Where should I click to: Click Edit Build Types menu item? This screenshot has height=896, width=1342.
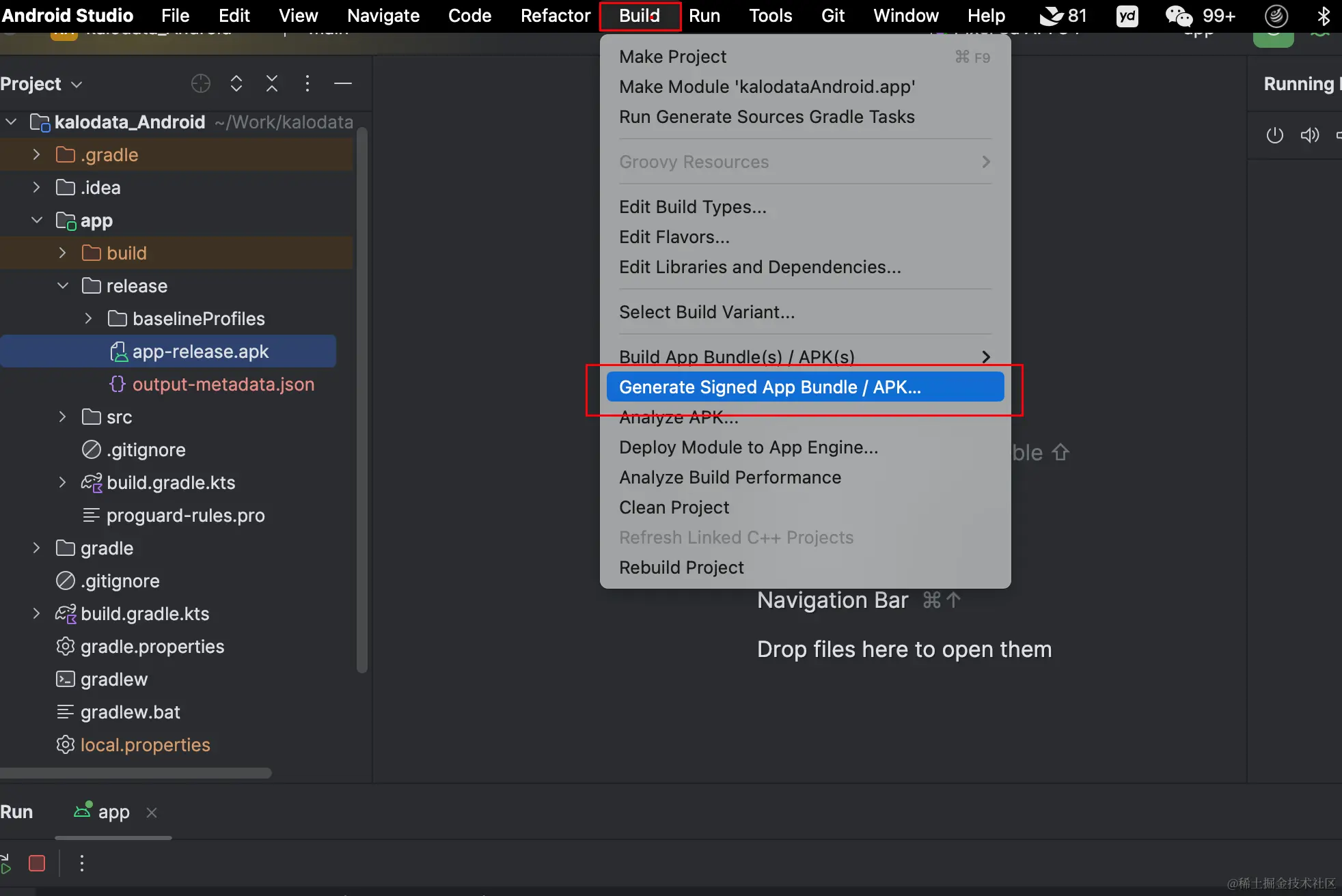coord(805,207)
